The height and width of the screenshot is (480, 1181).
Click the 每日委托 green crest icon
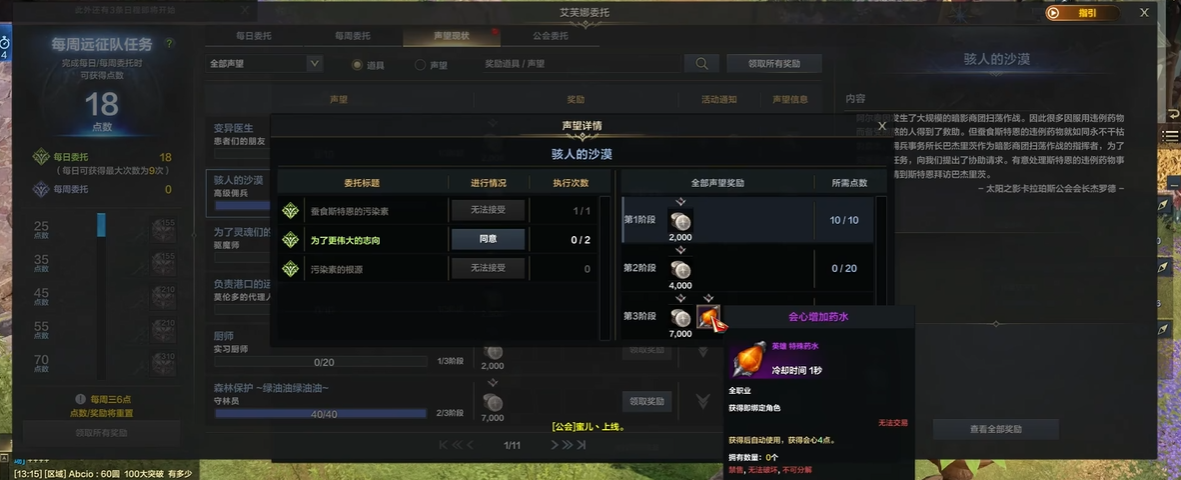pyautogui.click(x=41, y=157)
